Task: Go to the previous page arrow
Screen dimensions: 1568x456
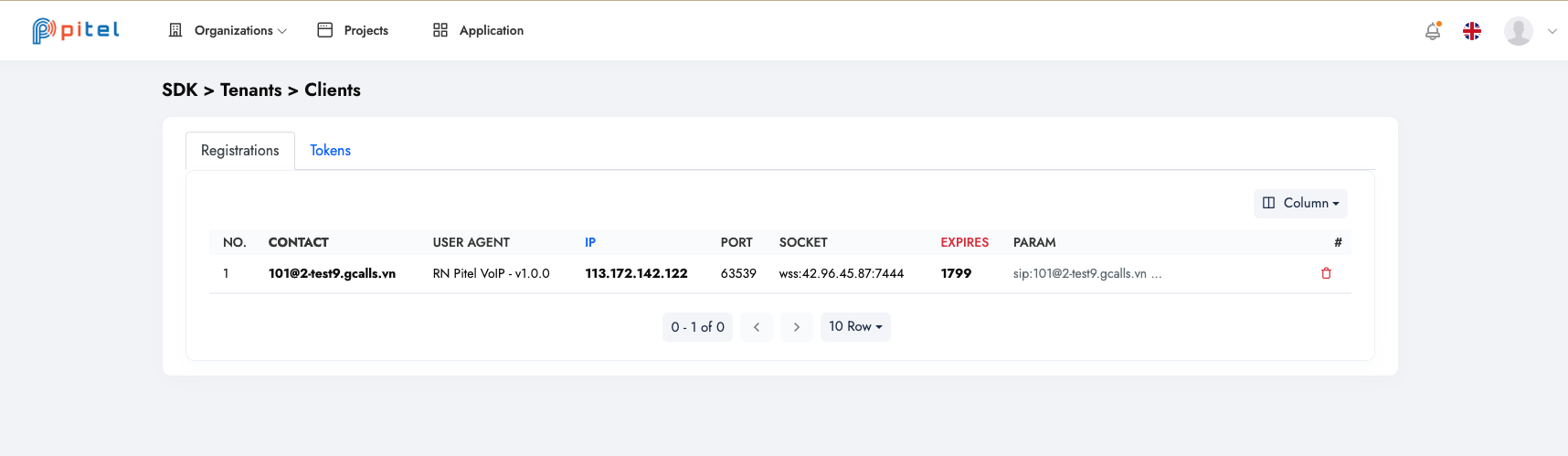Action: pos(757,327)
